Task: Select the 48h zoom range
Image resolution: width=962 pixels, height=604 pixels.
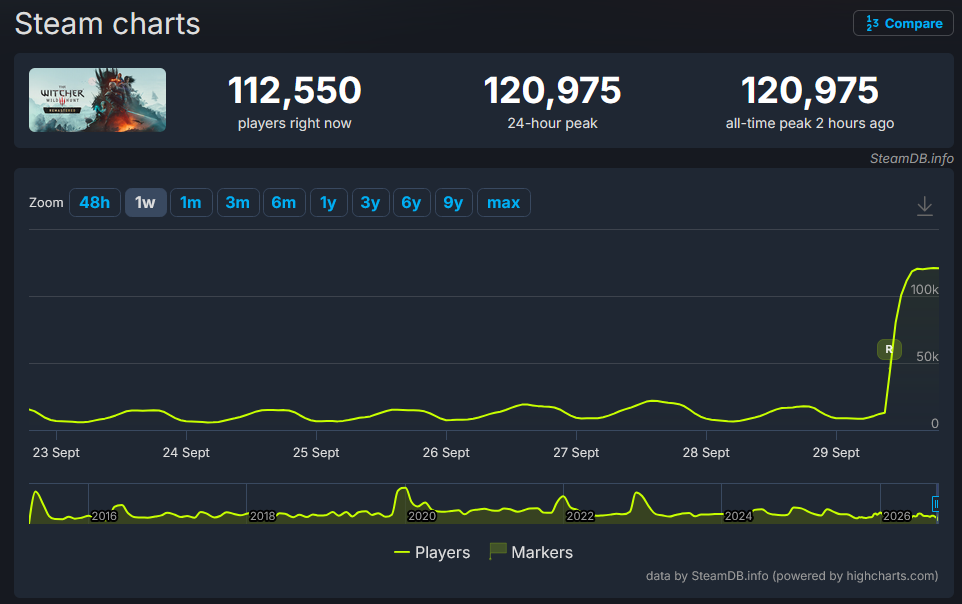Action: tap(94, 203)
